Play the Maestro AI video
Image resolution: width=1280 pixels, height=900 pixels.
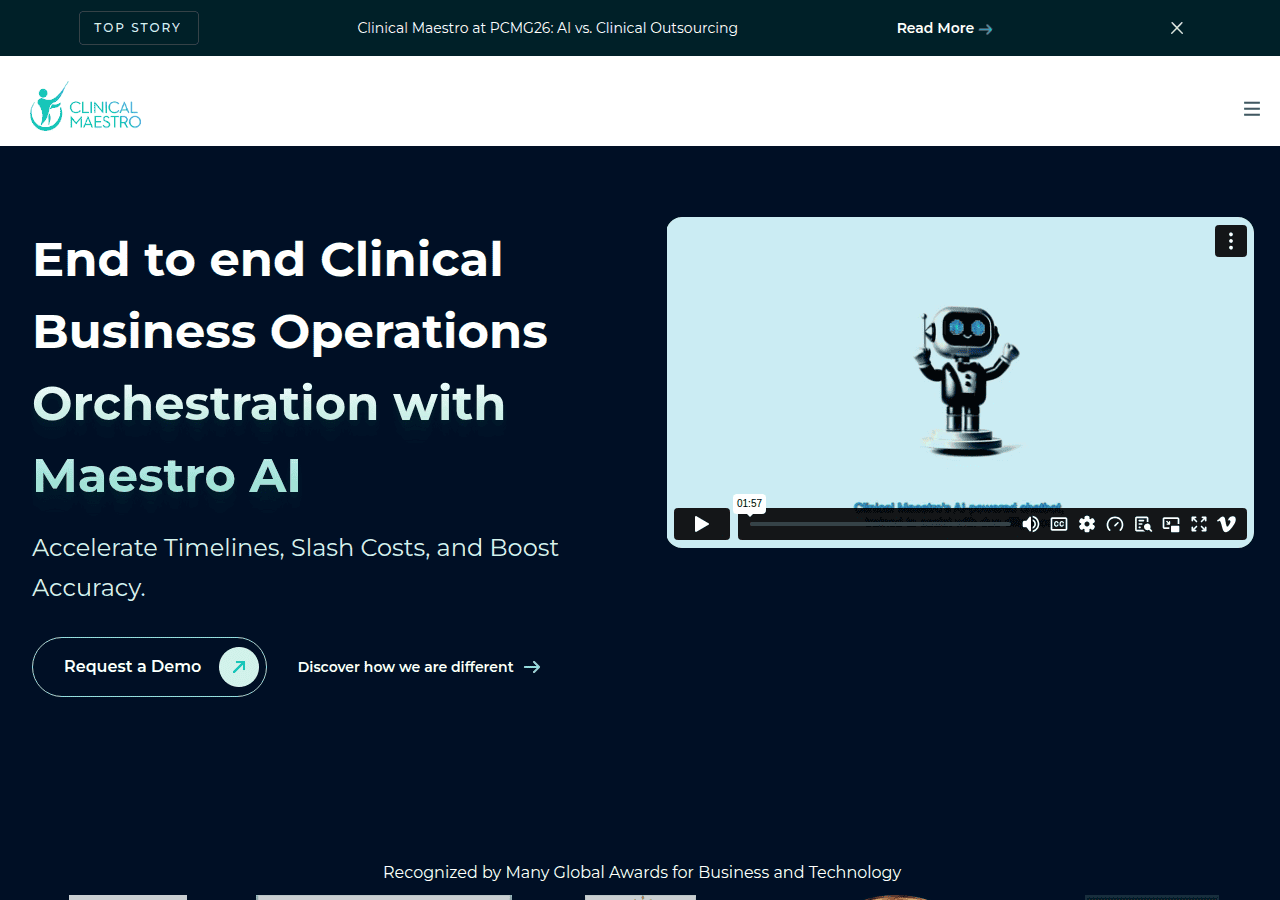pos(702,524)
